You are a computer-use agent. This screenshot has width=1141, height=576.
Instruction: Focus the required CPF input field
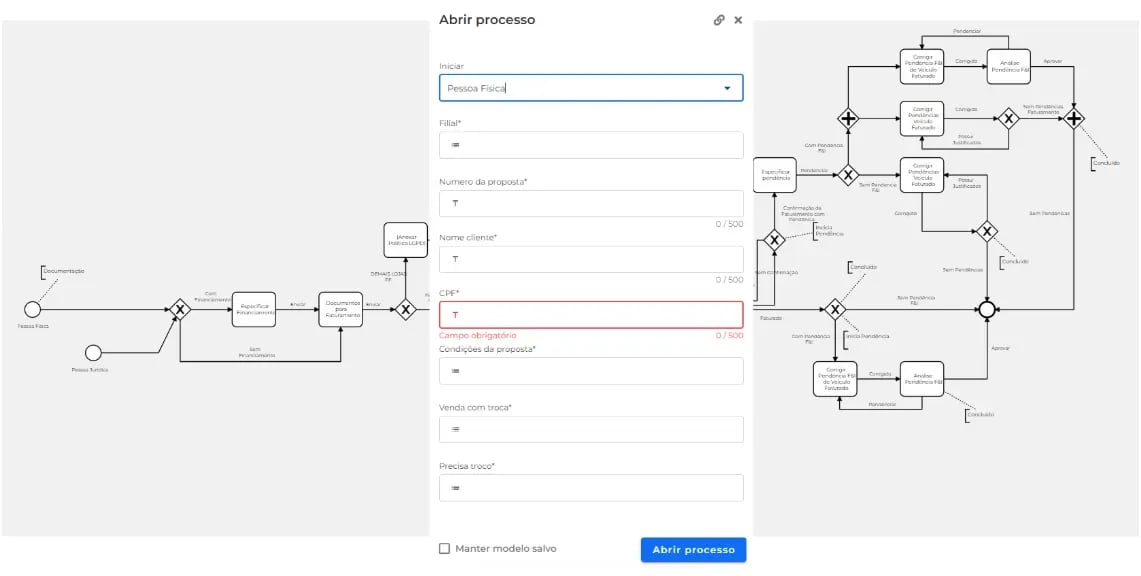point(591,315)
